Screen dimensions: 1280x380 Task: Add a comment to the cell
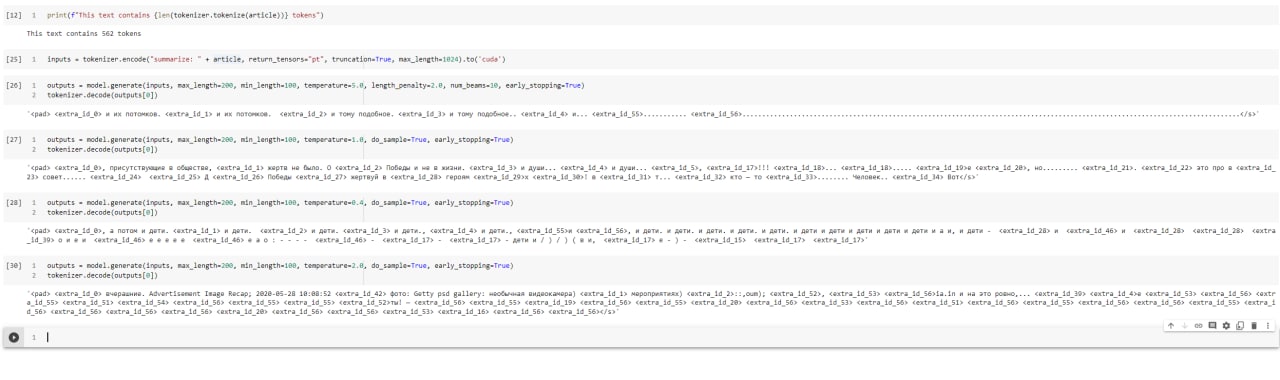1212,325
